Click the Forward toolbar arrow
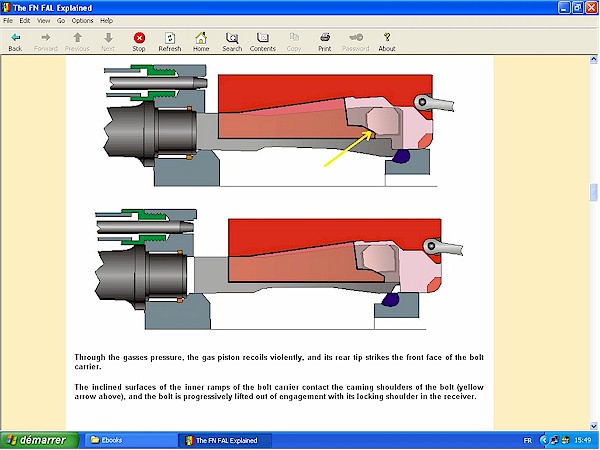 (x=46, y=41)
